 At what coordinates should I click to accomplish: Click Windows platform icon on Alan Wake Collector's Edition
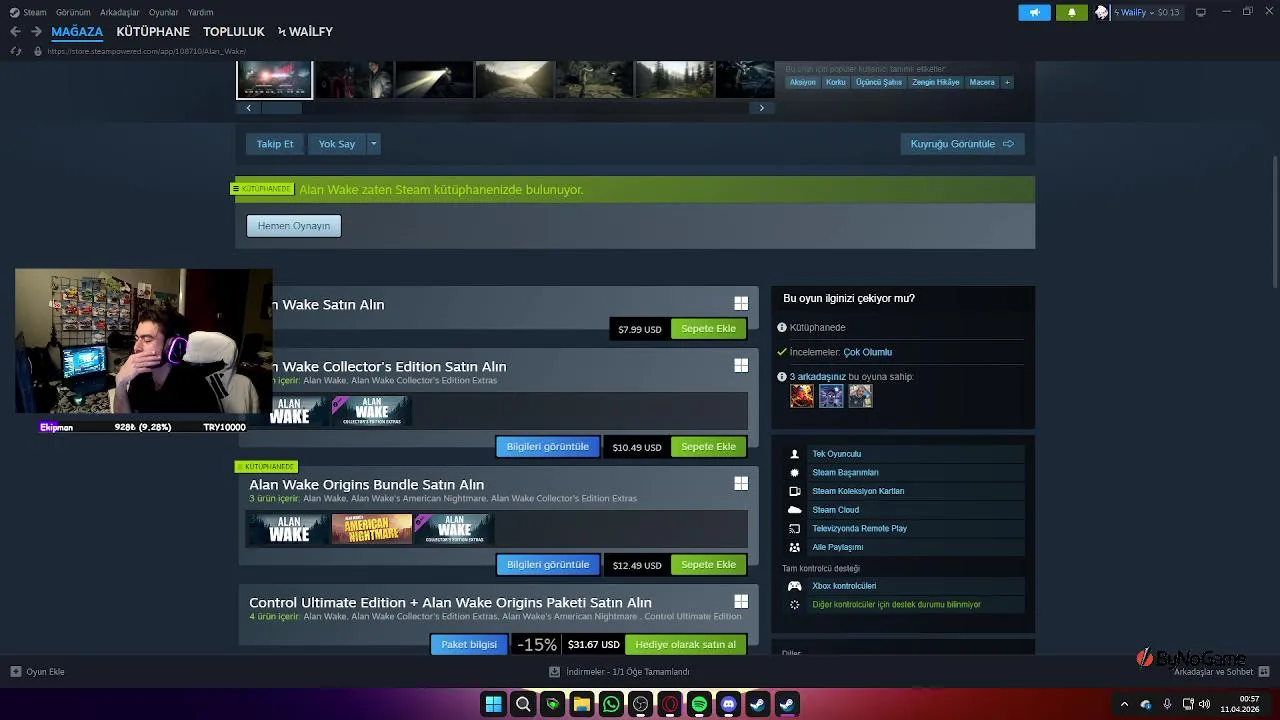[x=741, y=366]
